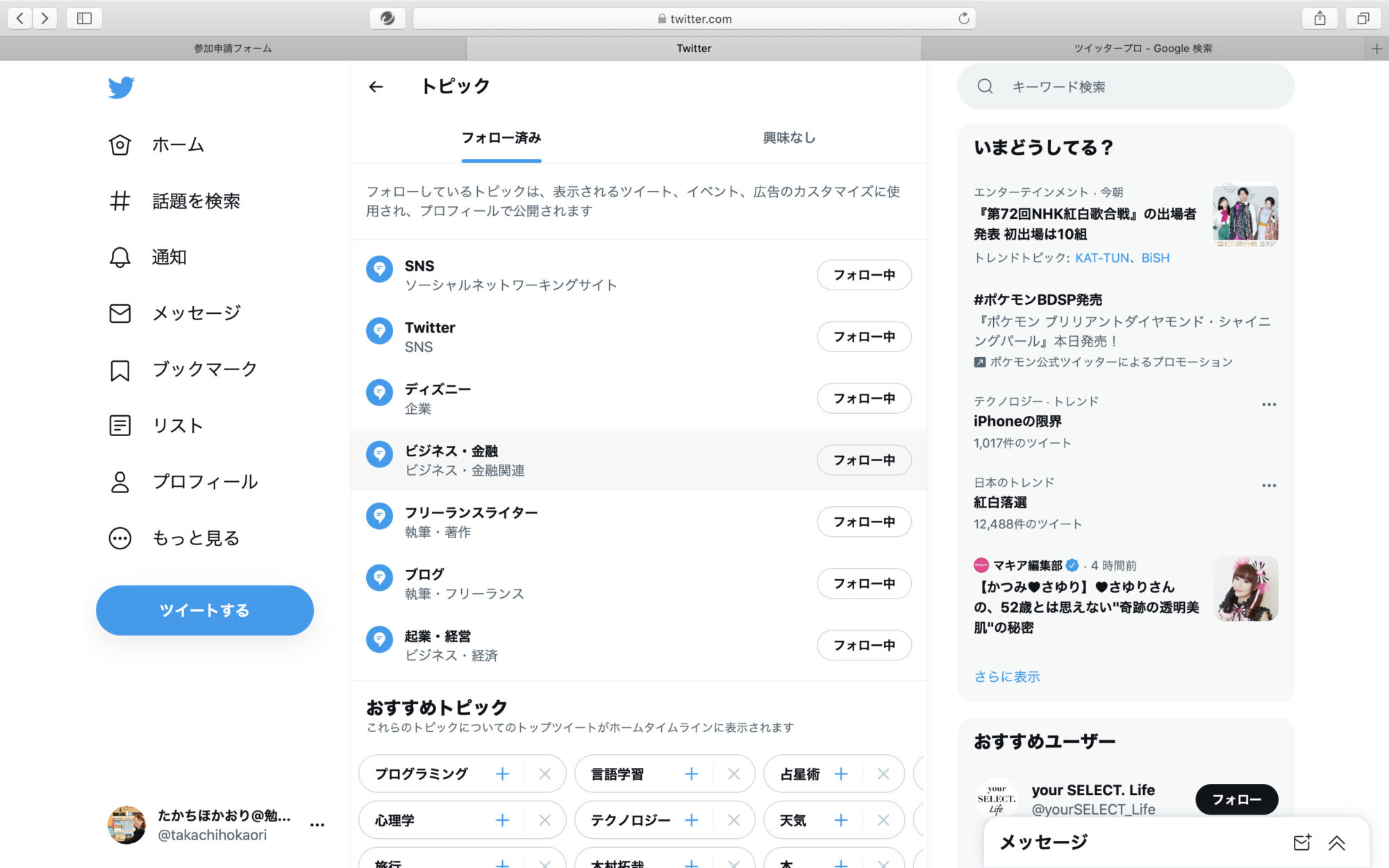This screenshot has width=1389, height=868.
Task: Click the ディズニー topic bubble icon
Action: 379,392
